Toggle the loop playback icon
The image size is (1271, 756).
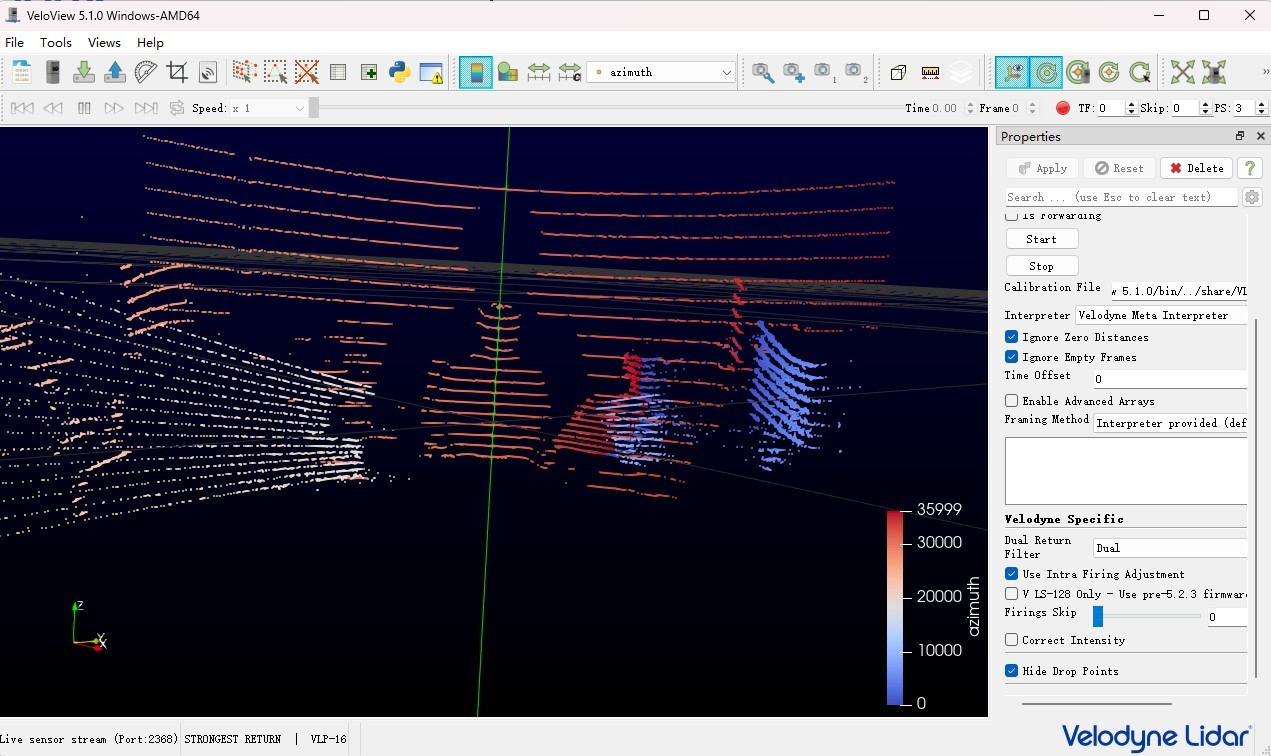177,108
